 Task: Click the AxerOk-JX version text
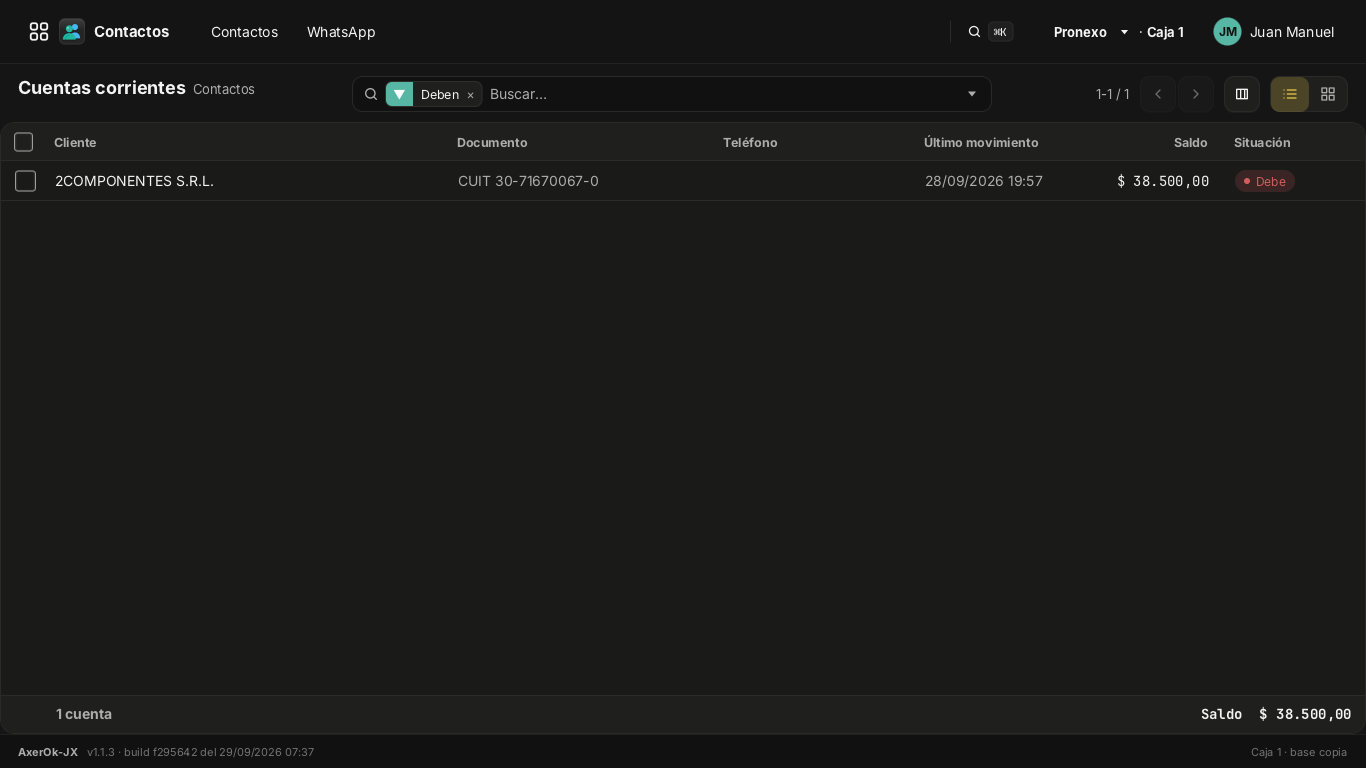click(166, 752)
